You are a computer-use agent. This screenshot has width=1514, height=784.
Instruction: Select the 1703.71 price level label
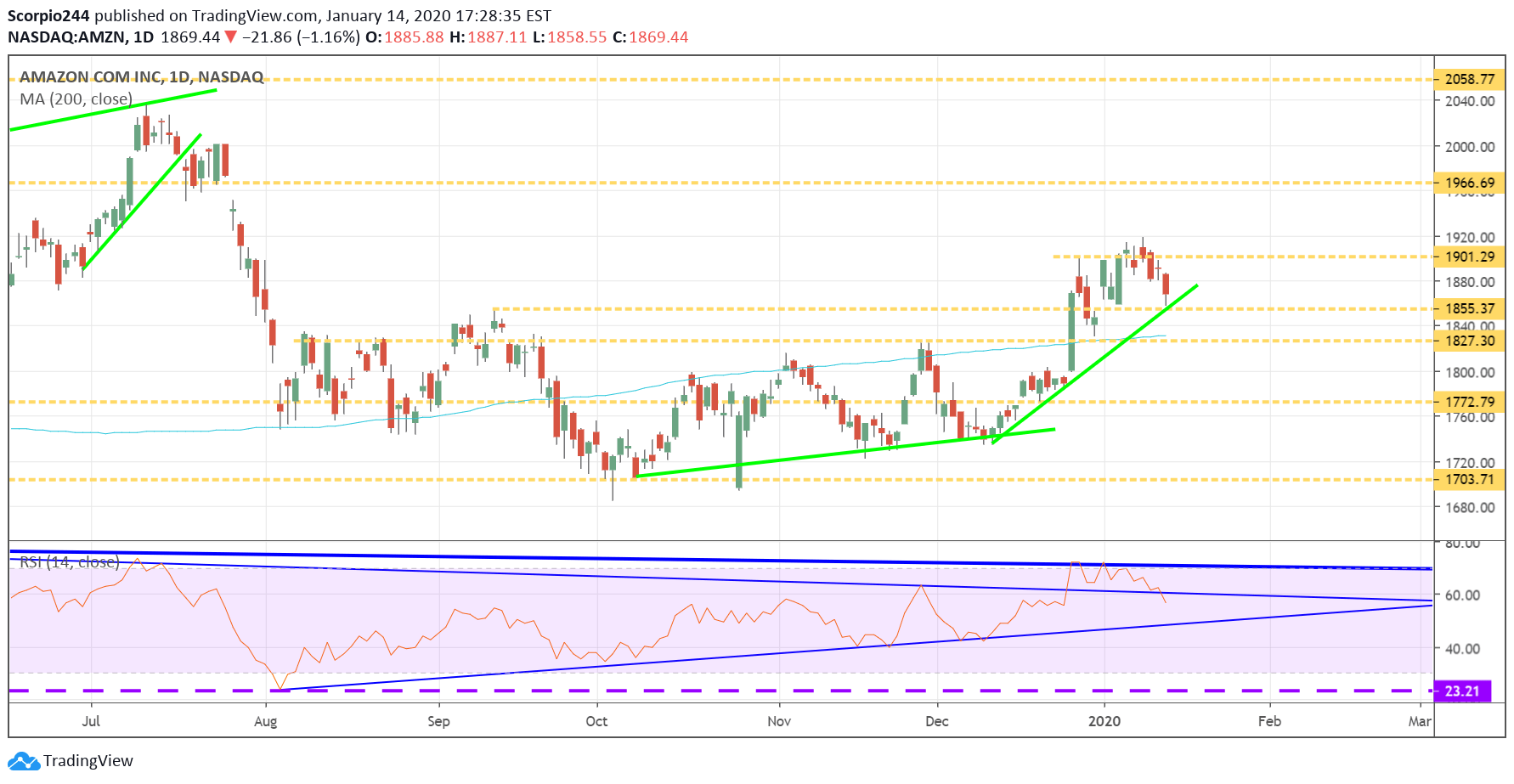tap(1470, 479)
